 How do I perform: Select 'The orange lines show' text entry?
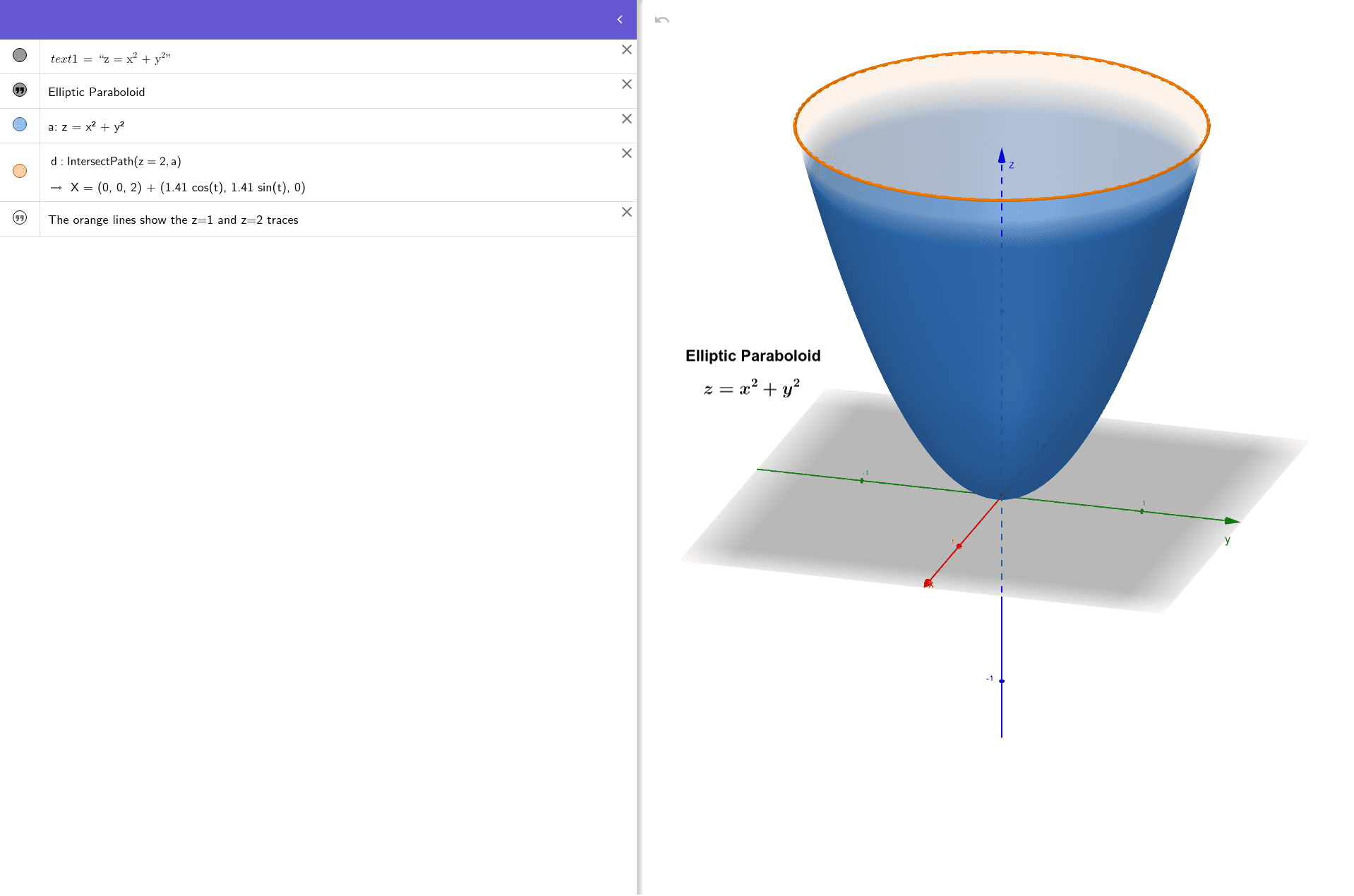click(x=174, y=220)
